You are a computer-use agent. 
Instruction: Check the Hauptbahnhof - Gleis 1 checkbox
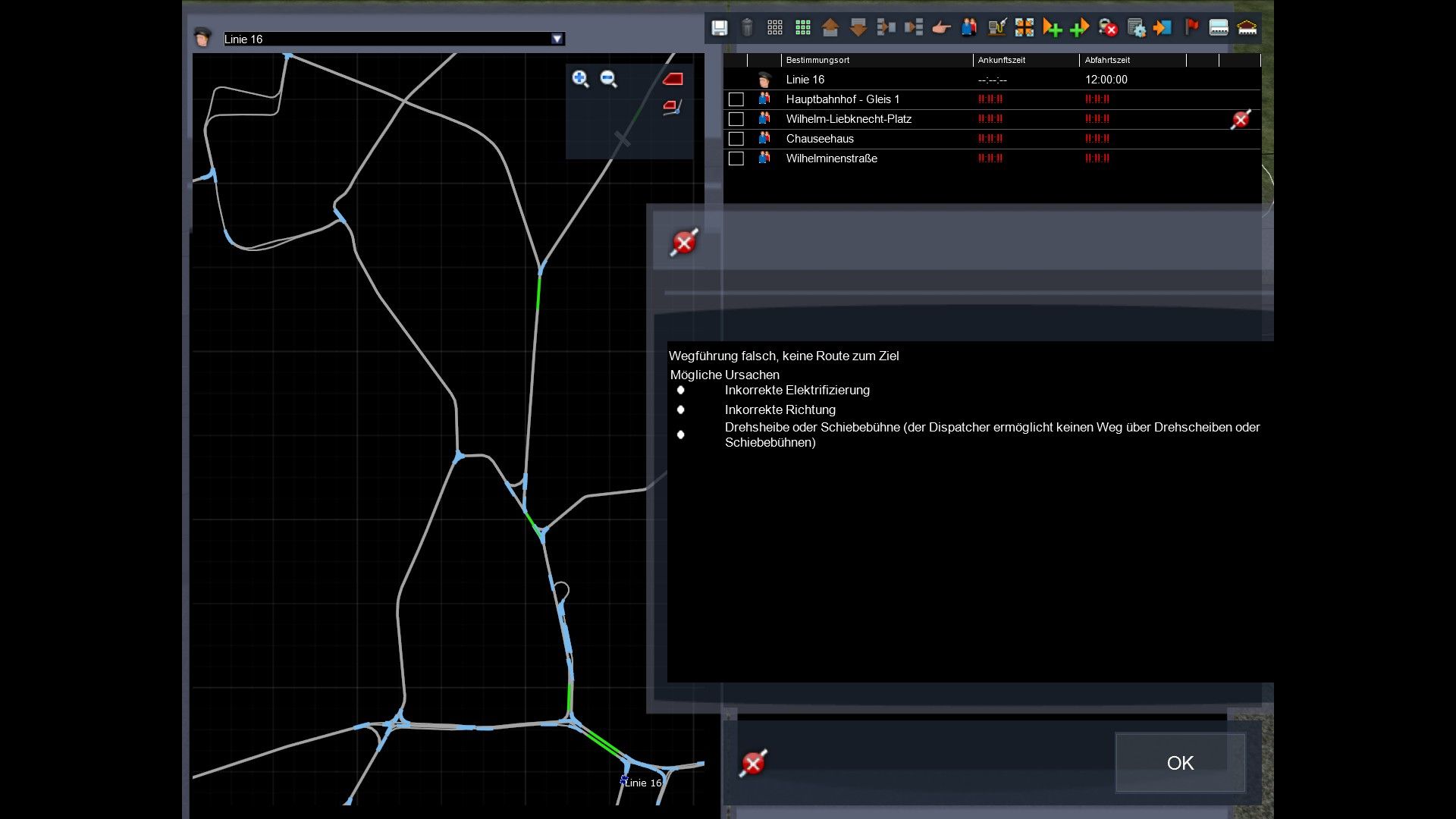pos(736,99)
